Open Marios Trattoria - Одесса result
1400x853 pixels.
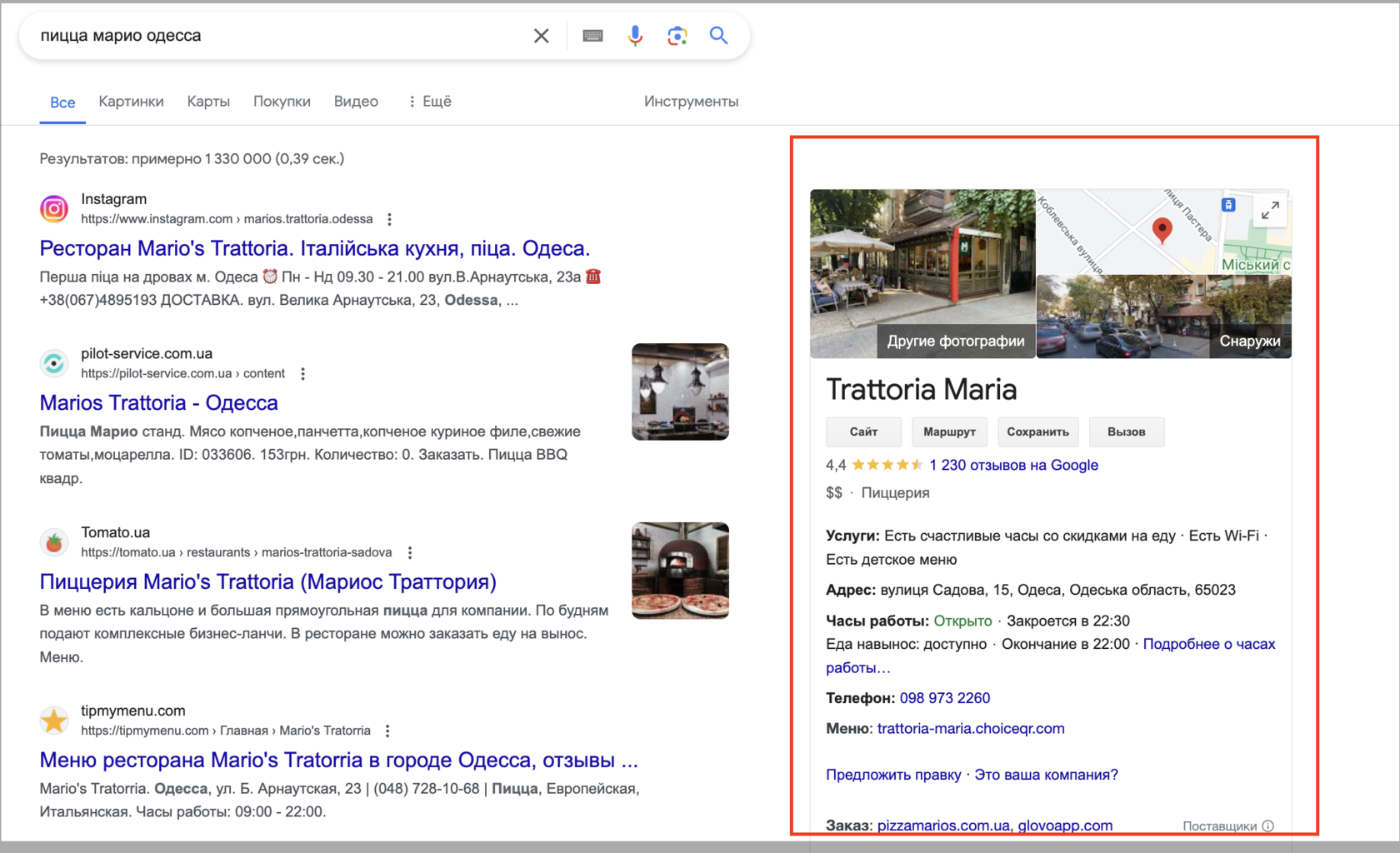coord(159,403)
